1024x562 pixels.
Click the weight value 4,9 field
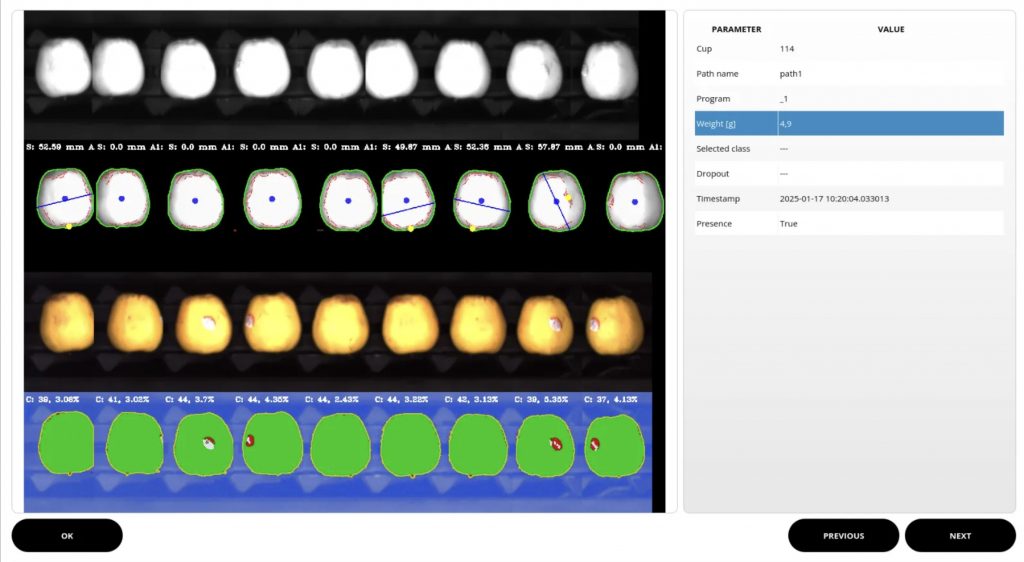890,123
